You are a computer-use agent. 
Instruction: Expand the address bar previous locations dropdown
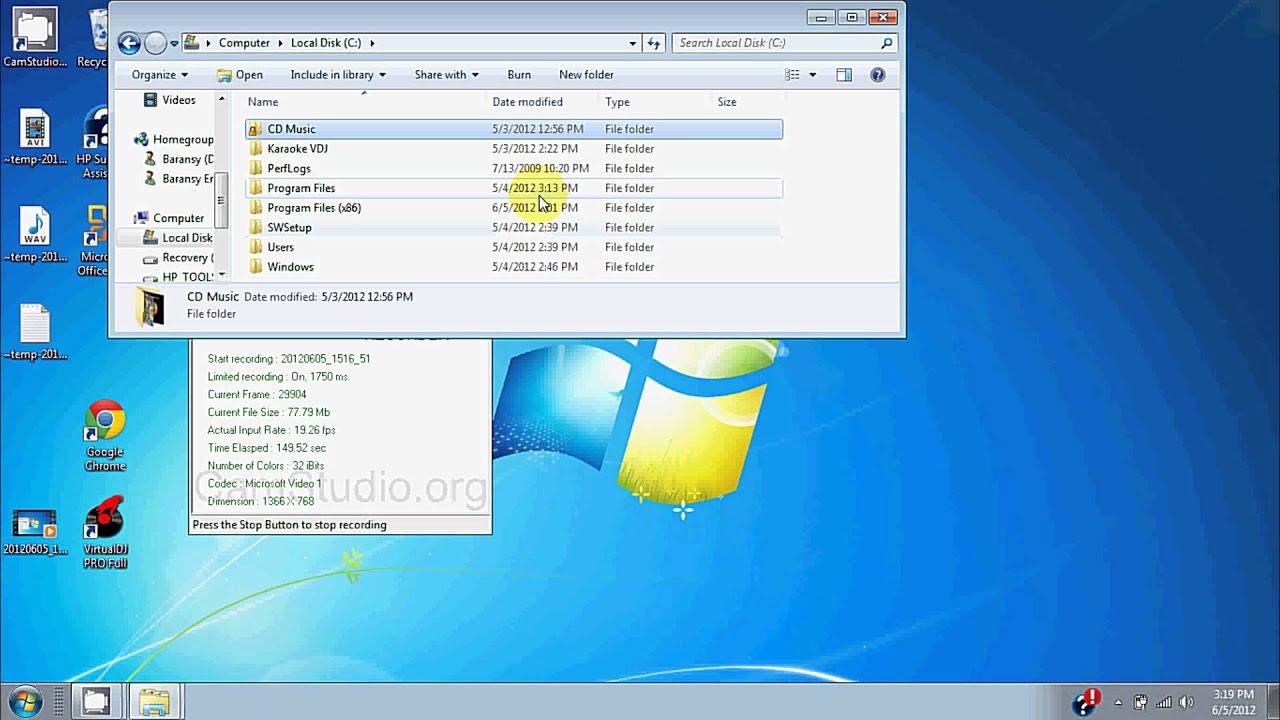(632, 43)
